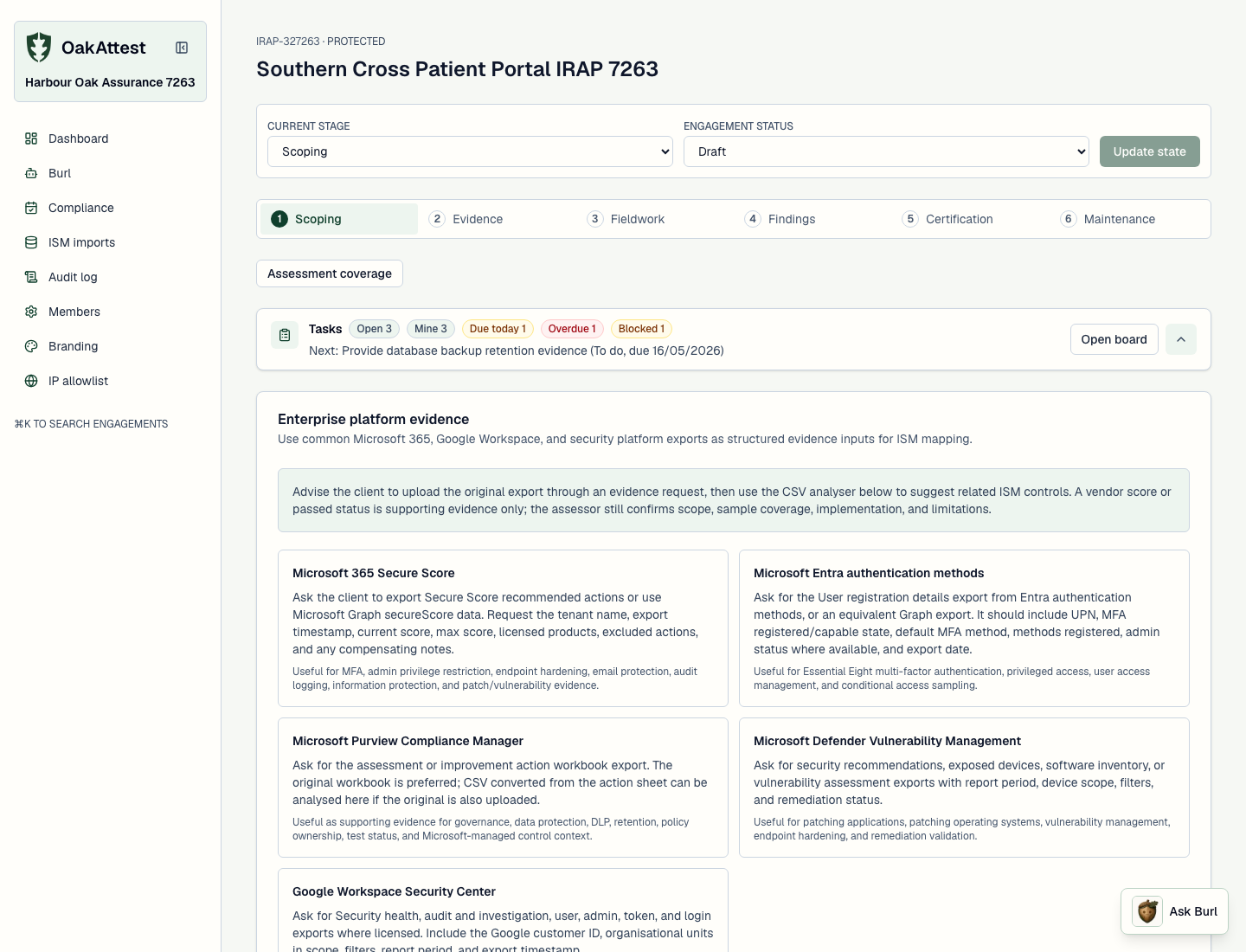Click the Due today 1 badge
1246x952 pixels.
coord(498,329)
